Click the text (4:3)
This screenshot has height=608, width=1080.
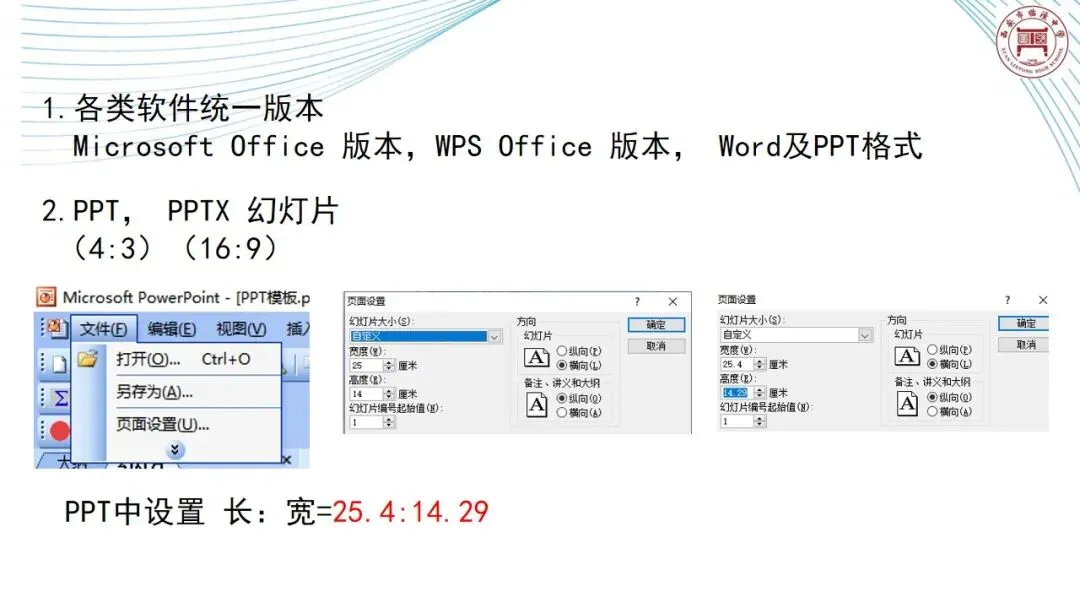[112, 248]
